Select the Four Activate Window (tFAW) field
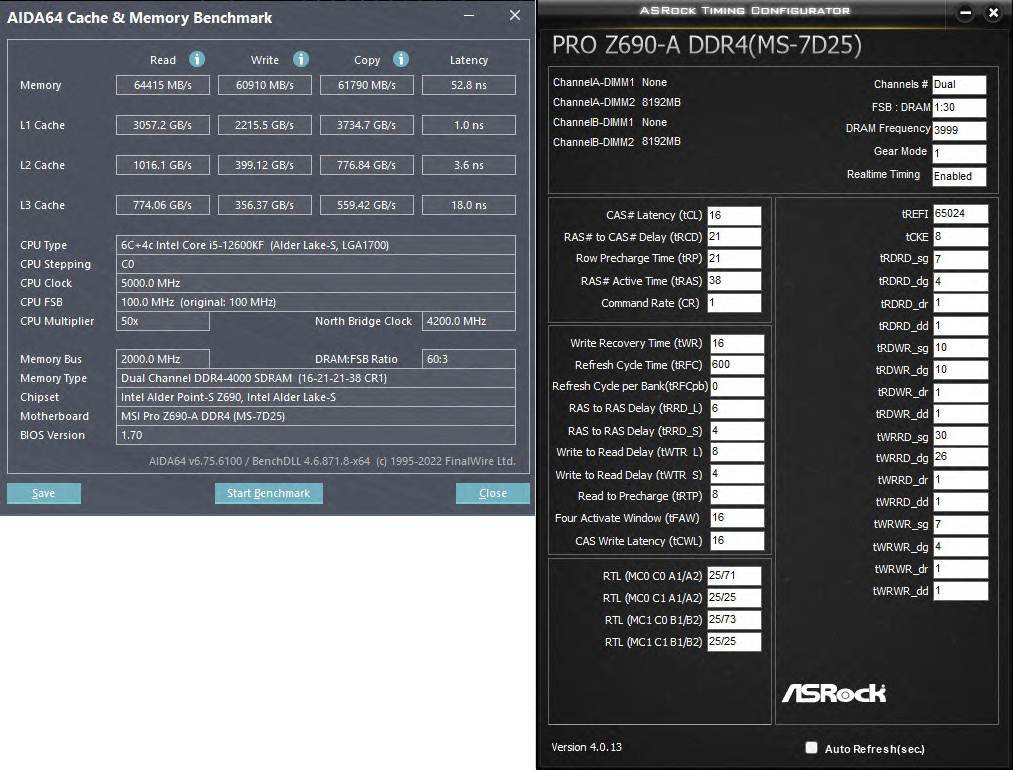This screenshot has height=770, width=1013. 737,518
